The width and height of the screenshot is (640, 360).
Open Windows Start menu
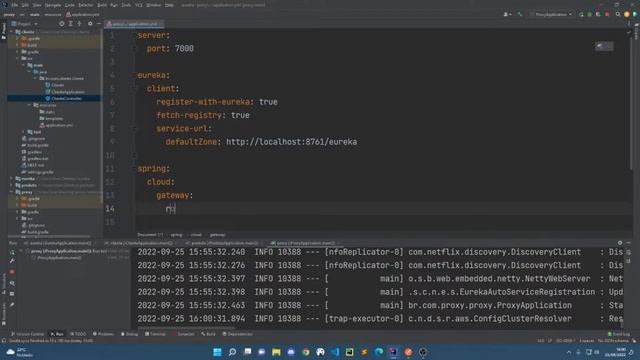click(x=217, y=352)
